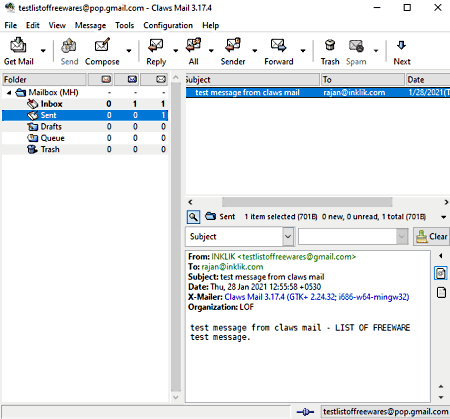
Task: Collapse the Mailbox (MH) tree node
Action: [9, 93]
